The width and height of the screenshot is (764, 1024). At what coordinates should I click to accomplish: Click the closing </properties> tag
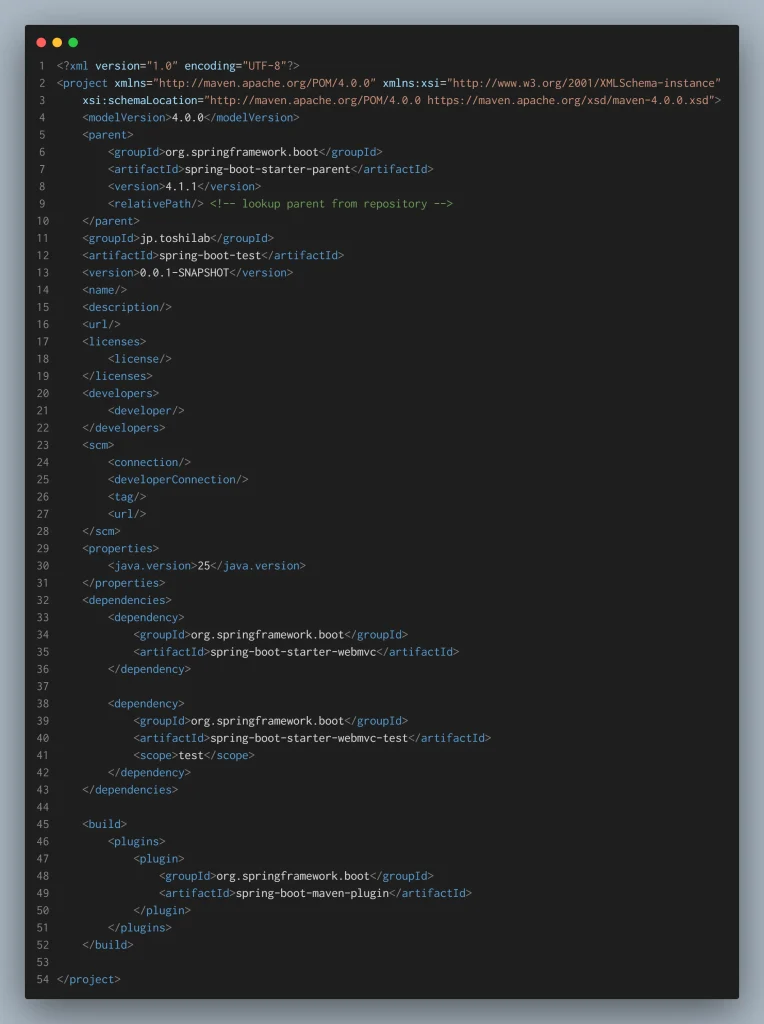pyautogui.click(x=123, y=583)
